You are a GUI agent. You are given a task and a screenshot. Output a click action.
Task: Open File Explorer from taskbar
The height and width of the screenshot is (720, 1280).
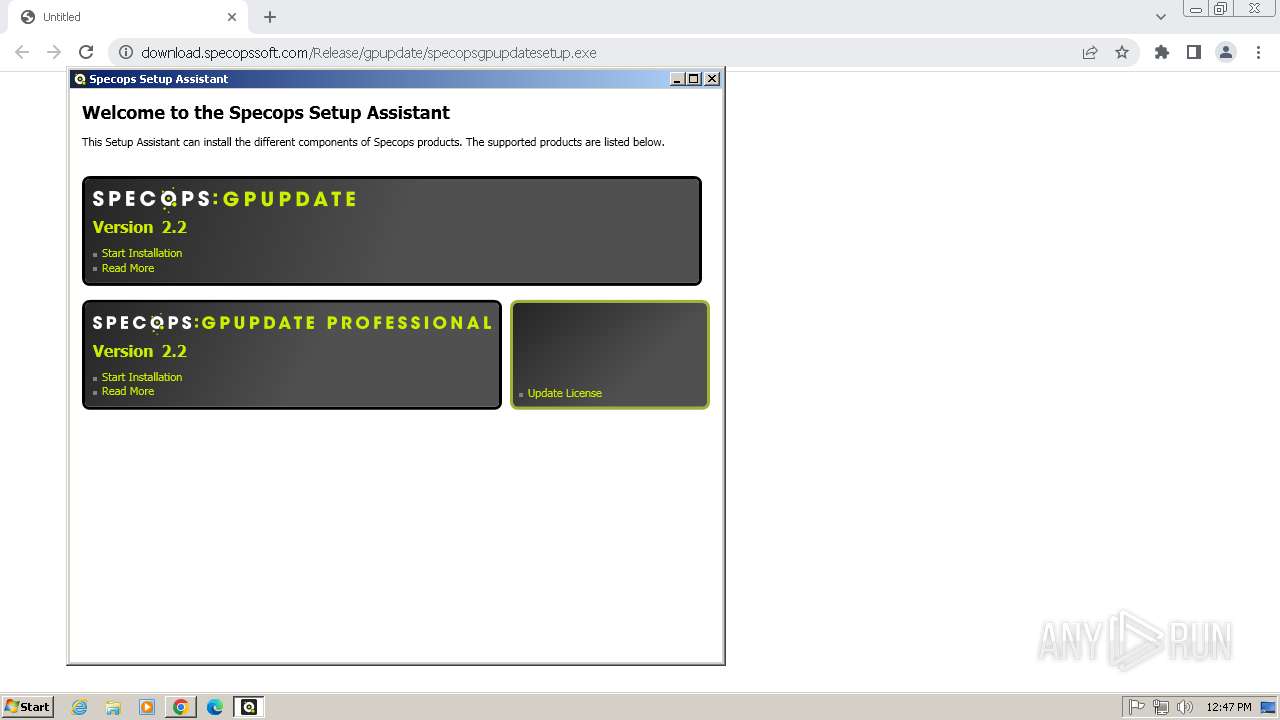coord(113,707)
